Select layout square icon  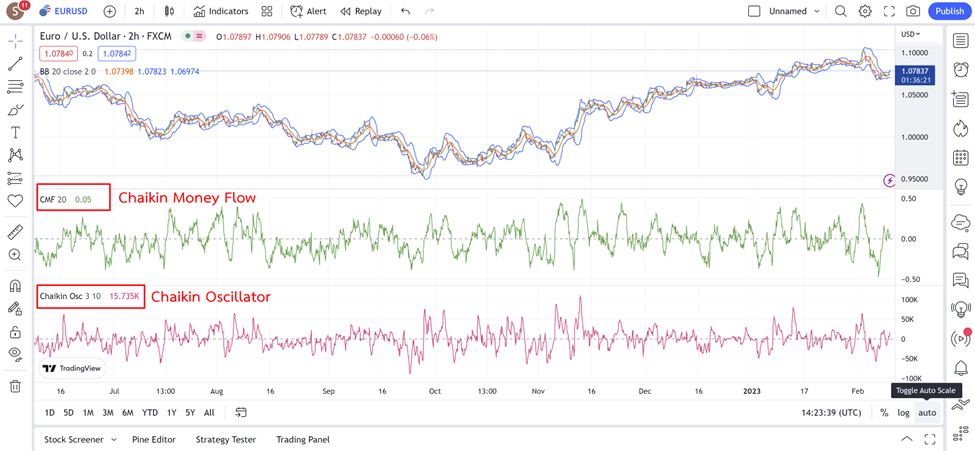[x=754, y=11]
